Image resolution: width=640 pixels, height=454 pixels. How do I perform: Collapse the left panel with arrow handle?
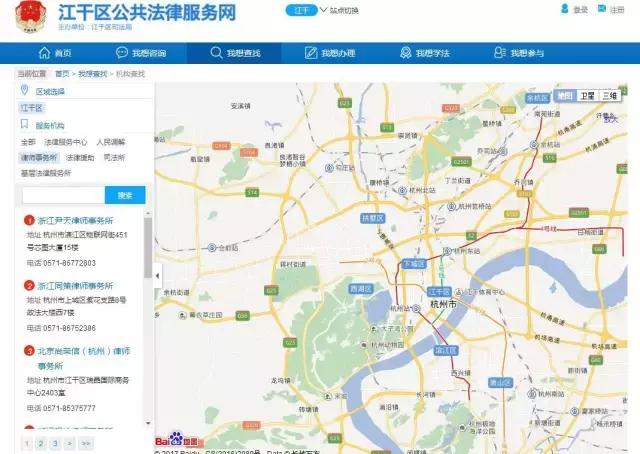[158, 276]
